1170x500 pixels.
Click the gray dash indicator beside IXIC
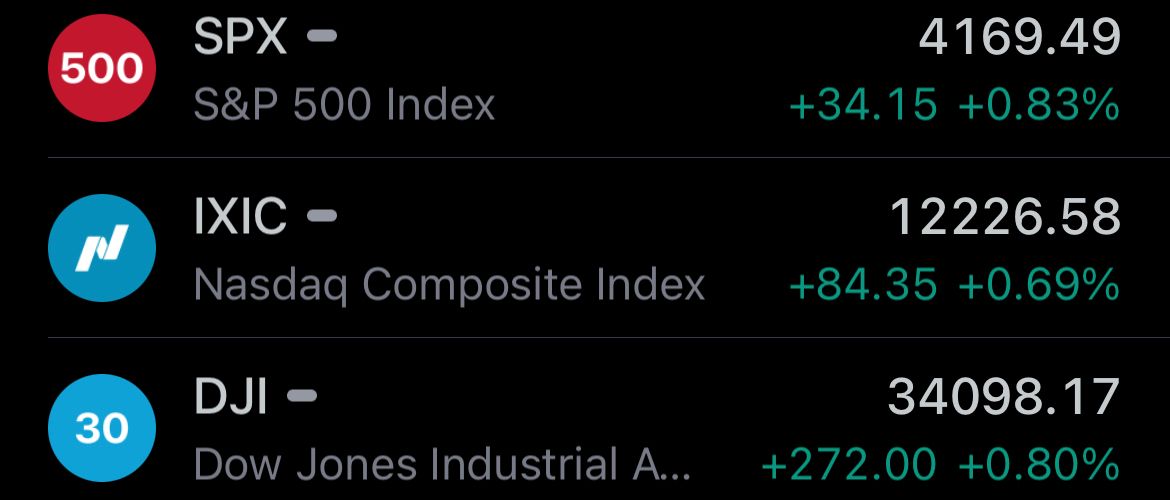click(322, 216)
